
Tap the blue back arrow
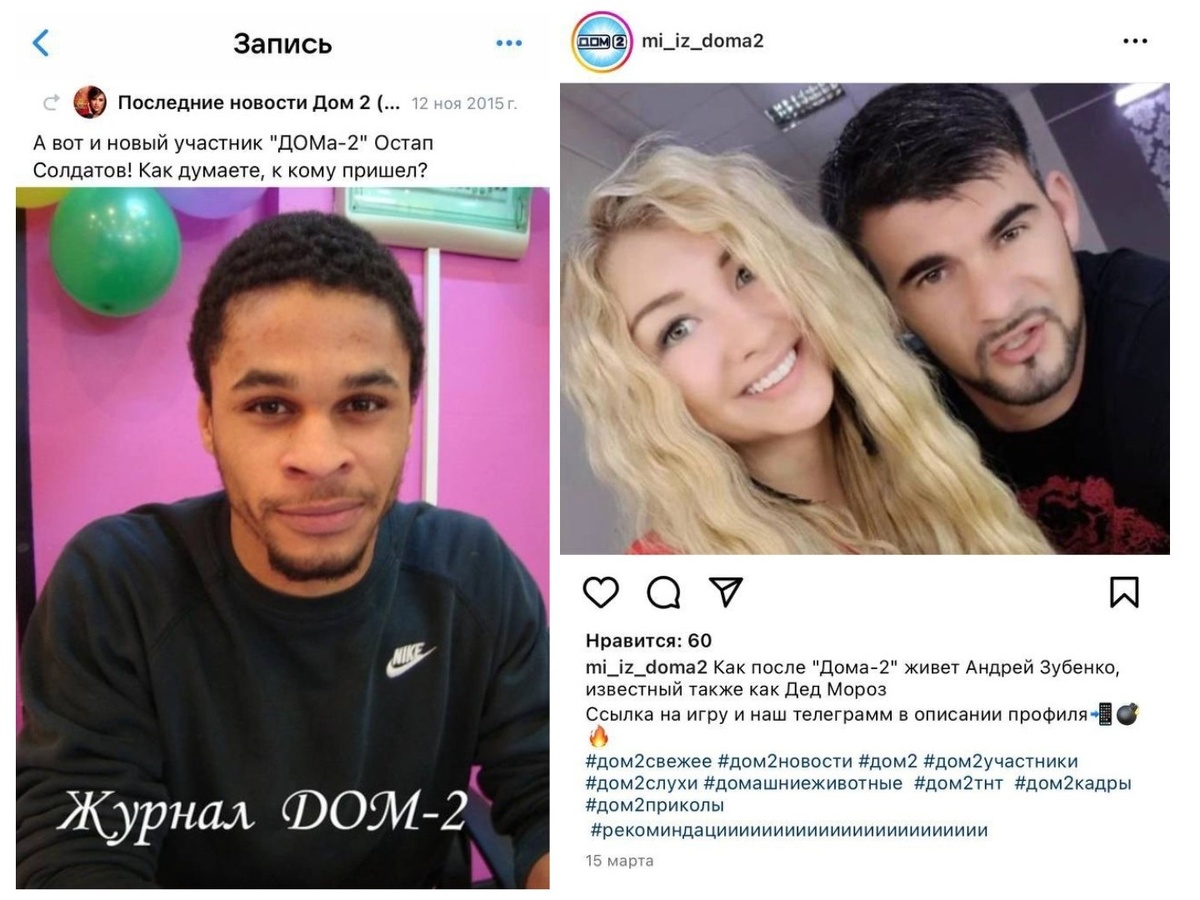point(40,43)
